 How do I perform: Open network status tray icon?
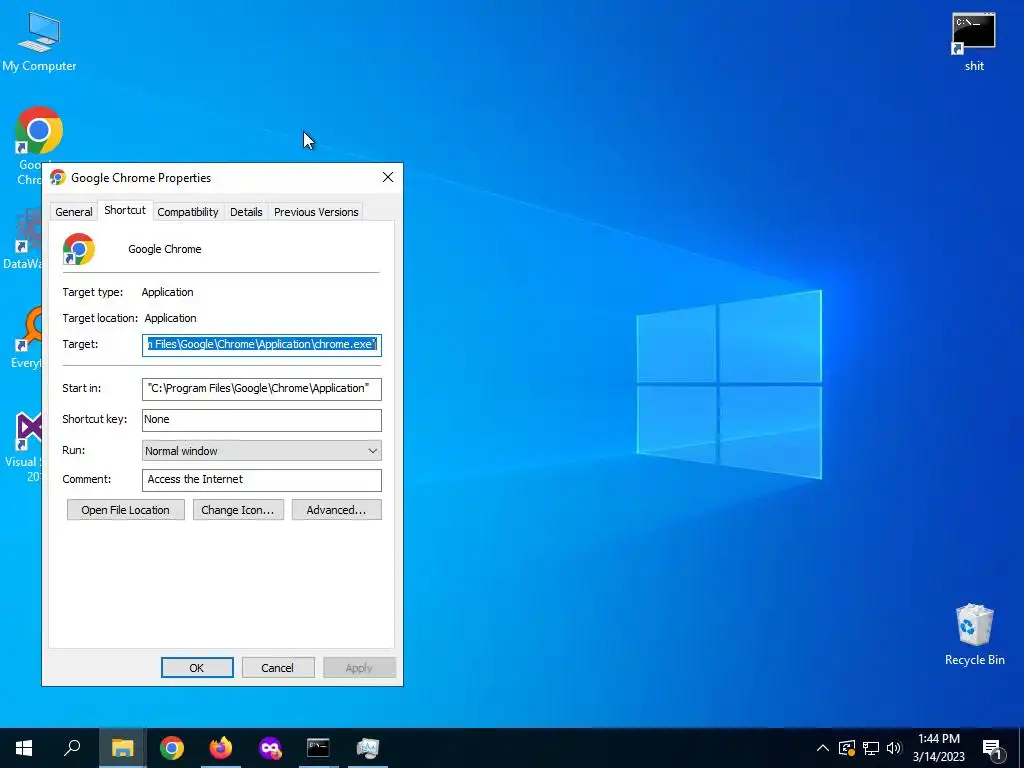point(871,748)
